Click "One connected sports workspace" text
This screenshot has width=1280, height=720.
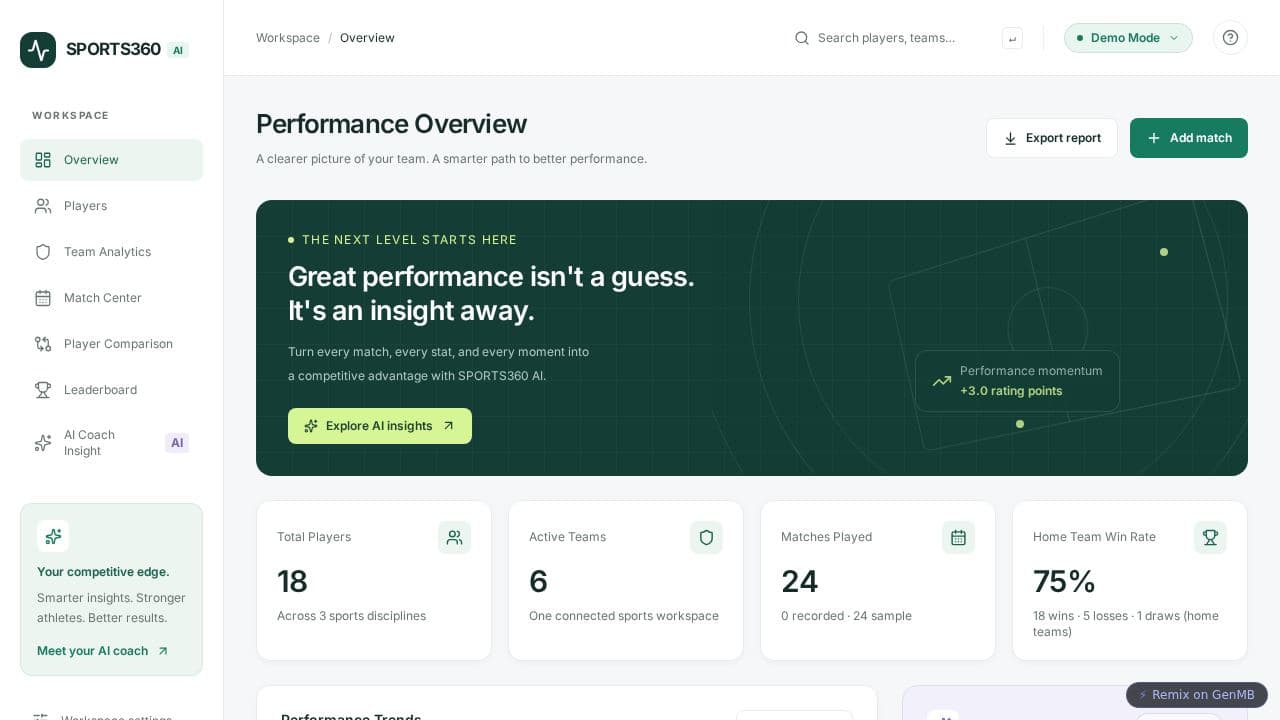624,616
